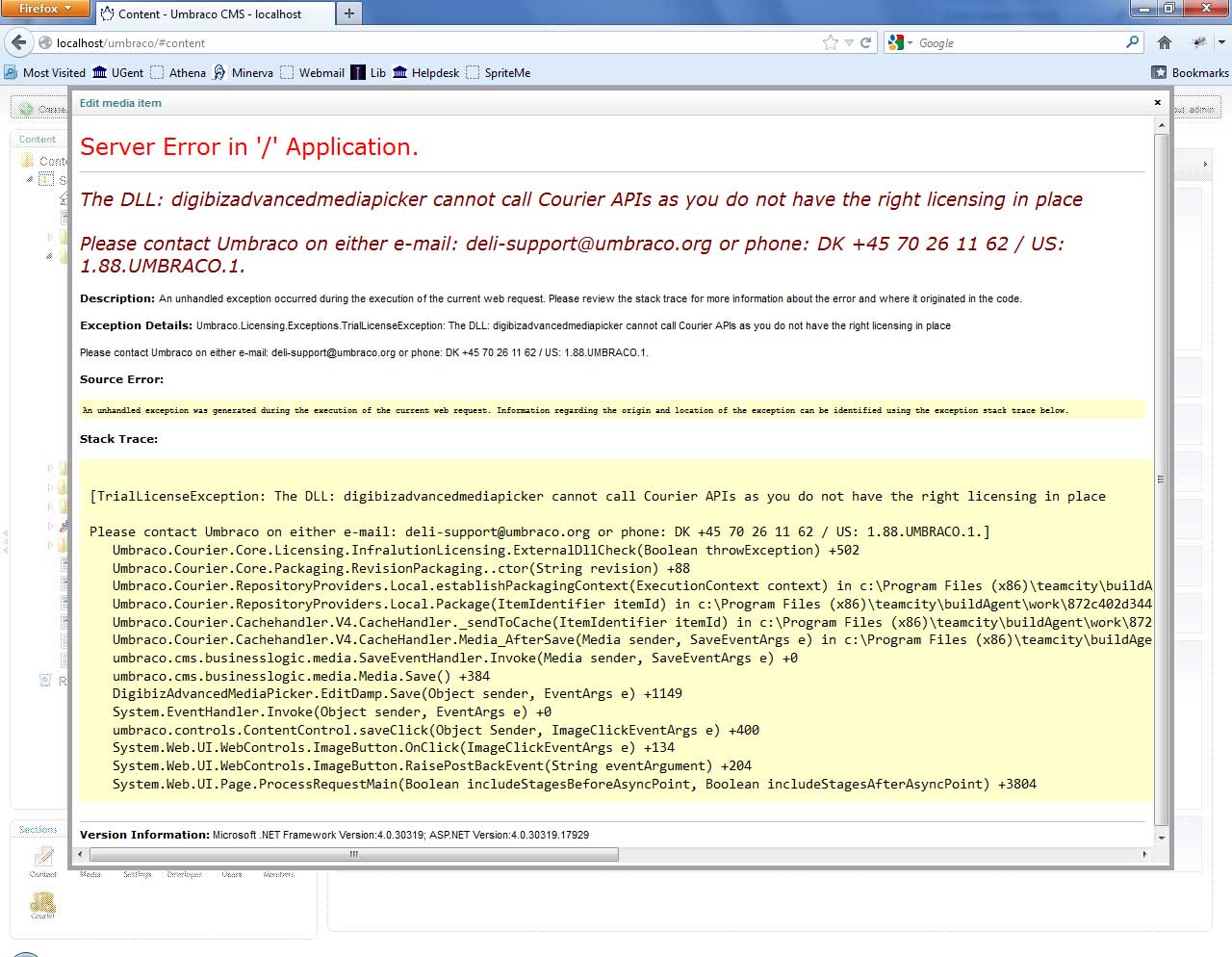
Task: Click the Developer section label
Action: 185,874
